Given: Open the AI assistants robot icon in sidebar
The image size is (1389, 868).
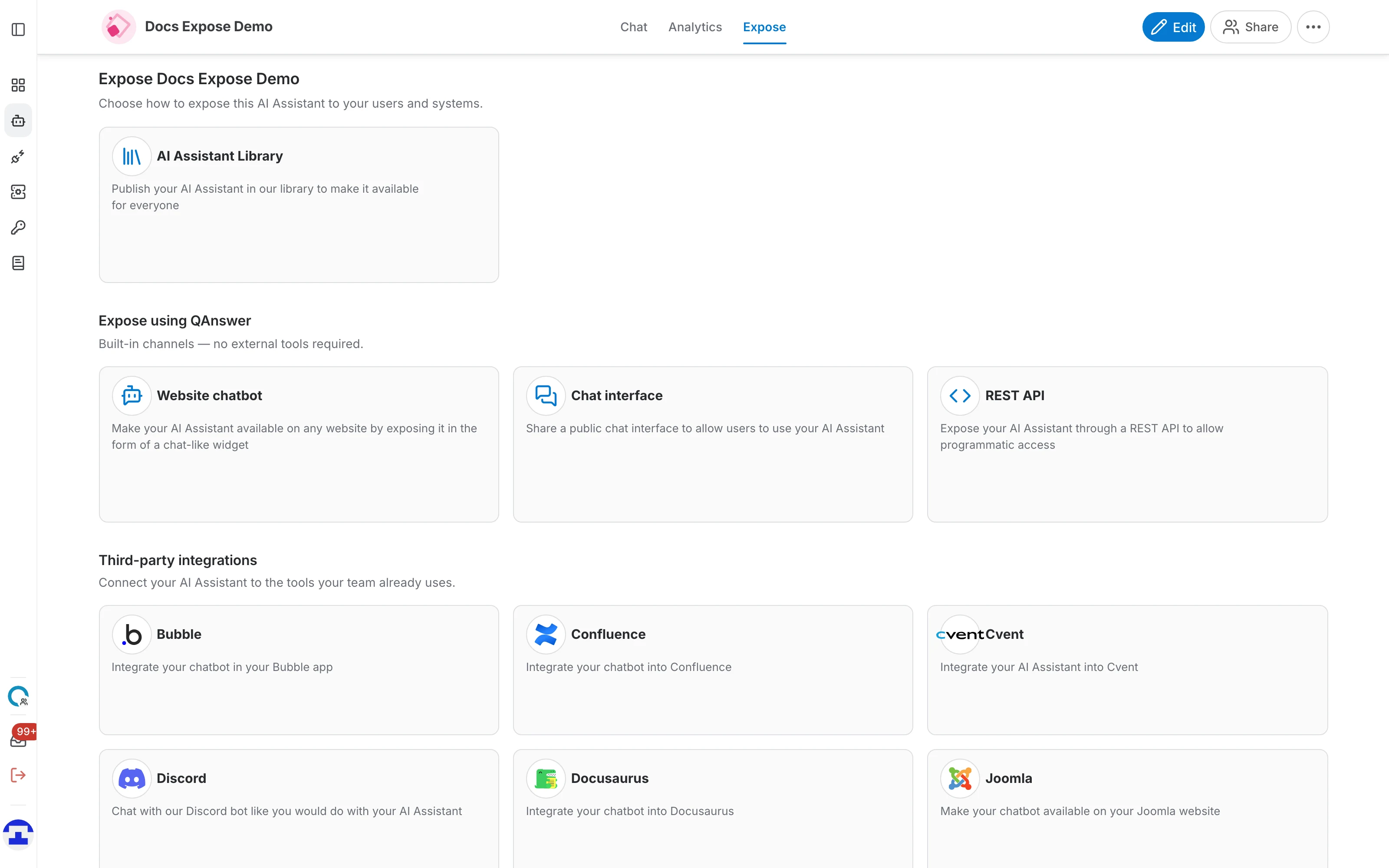Looking at the screenshot, I should pos(18,121).
